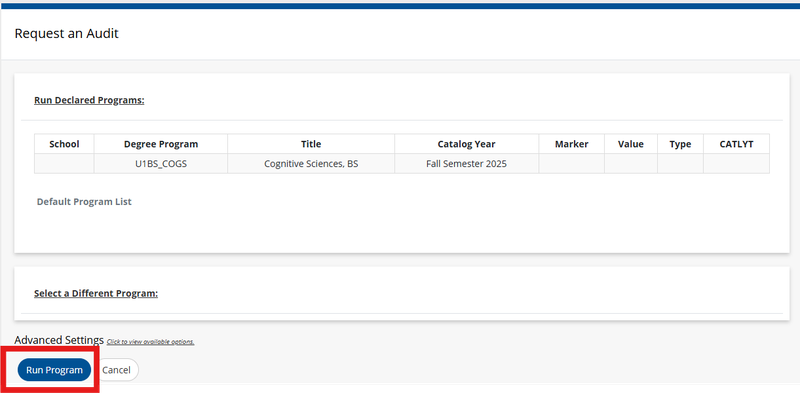This screenshot has width=800, height=393.
Task: Click the CATLYT column header
Action: tap(736, 144)
